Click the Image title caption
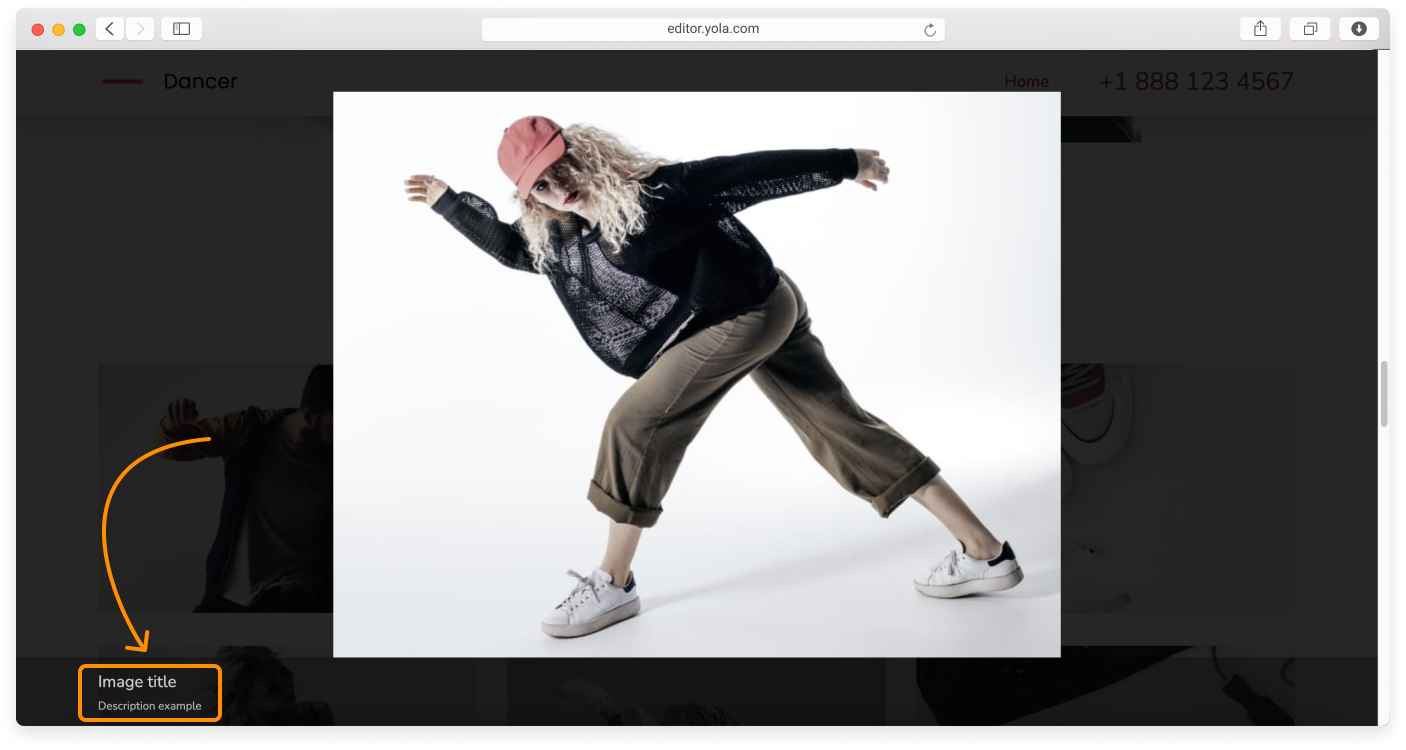 137,681
